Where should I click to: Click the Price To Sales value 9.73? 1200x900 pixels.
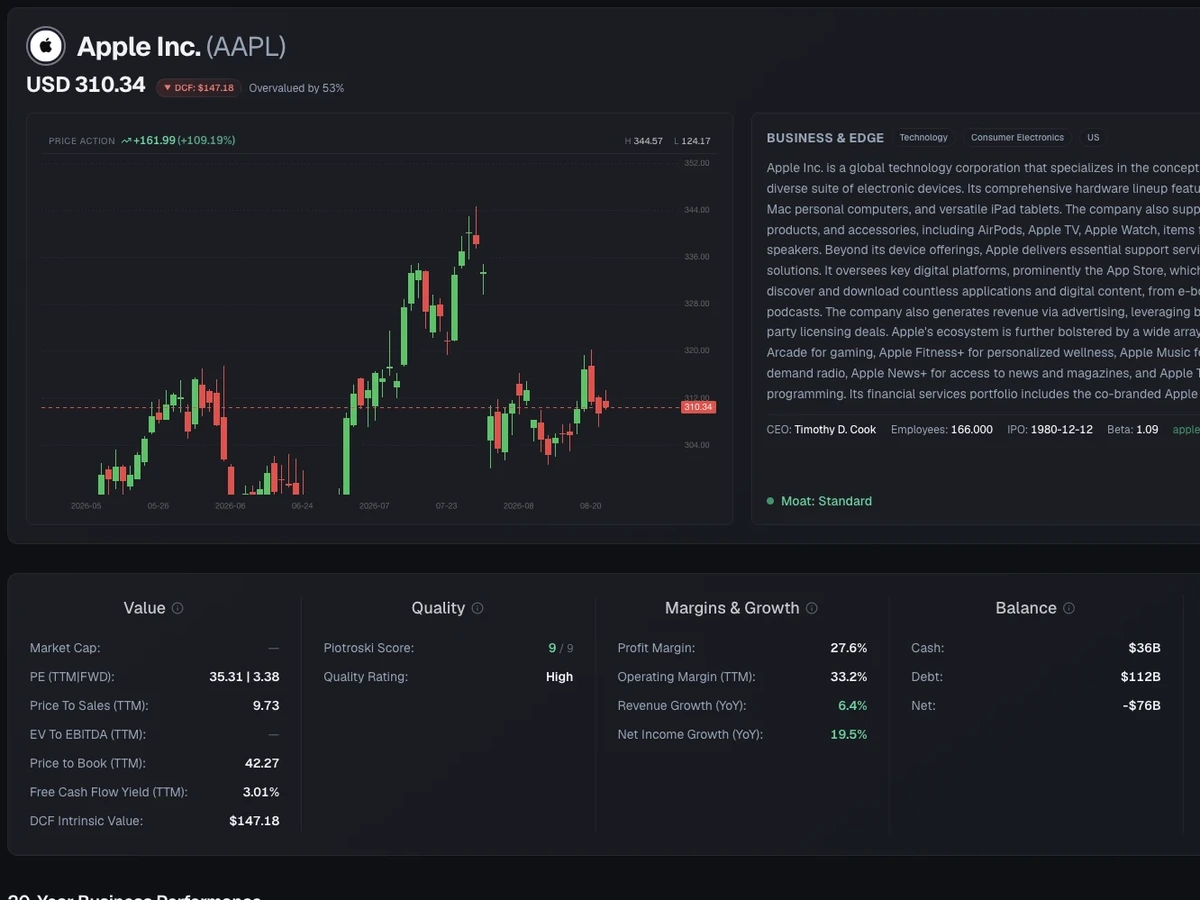[x=266, y=705]
